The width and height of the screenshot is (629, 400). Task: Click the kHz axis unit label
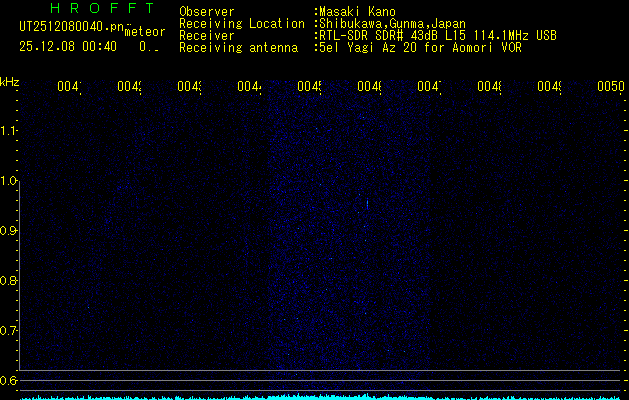(10, 82)
